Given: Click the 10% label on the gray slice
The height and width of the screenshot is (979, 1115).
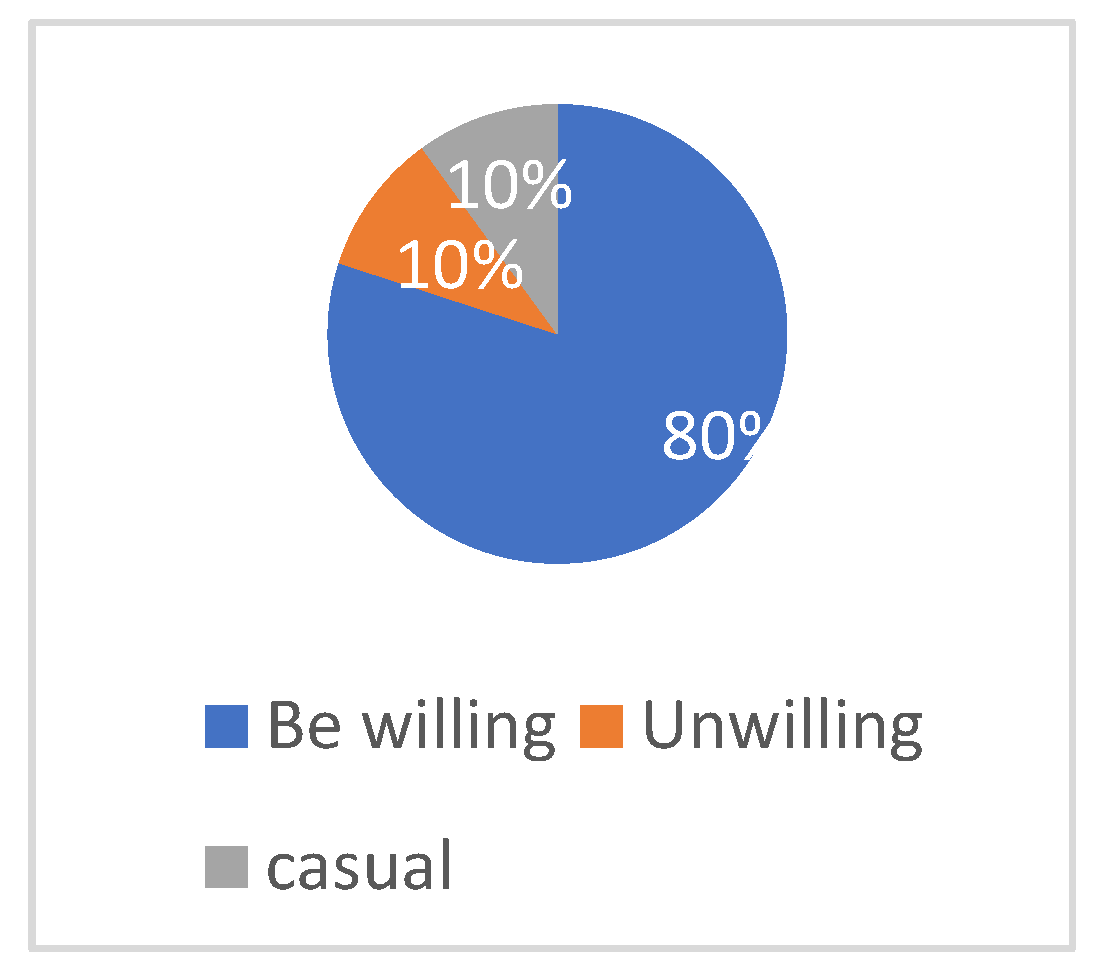Looking at the screenshot, I should (510, 186).
